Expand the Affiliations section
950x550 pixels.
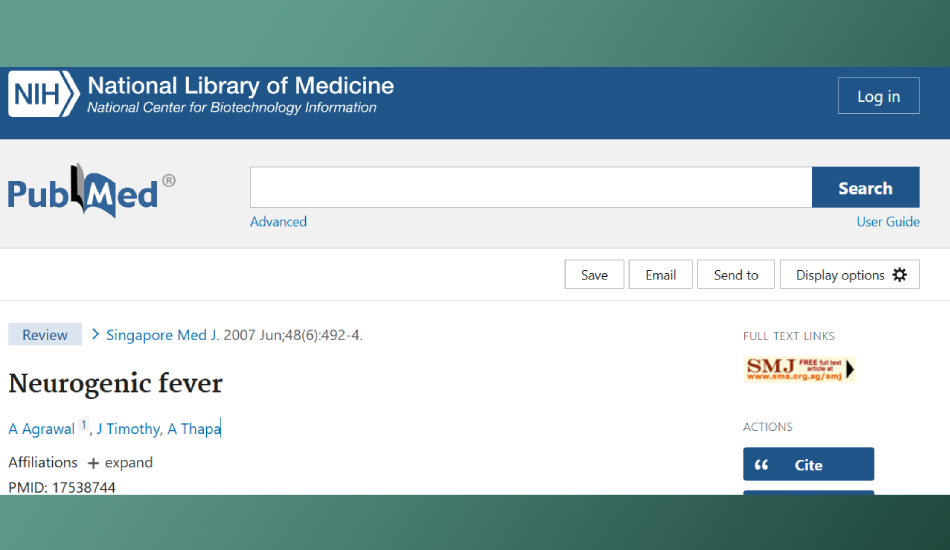pos(120,463)
